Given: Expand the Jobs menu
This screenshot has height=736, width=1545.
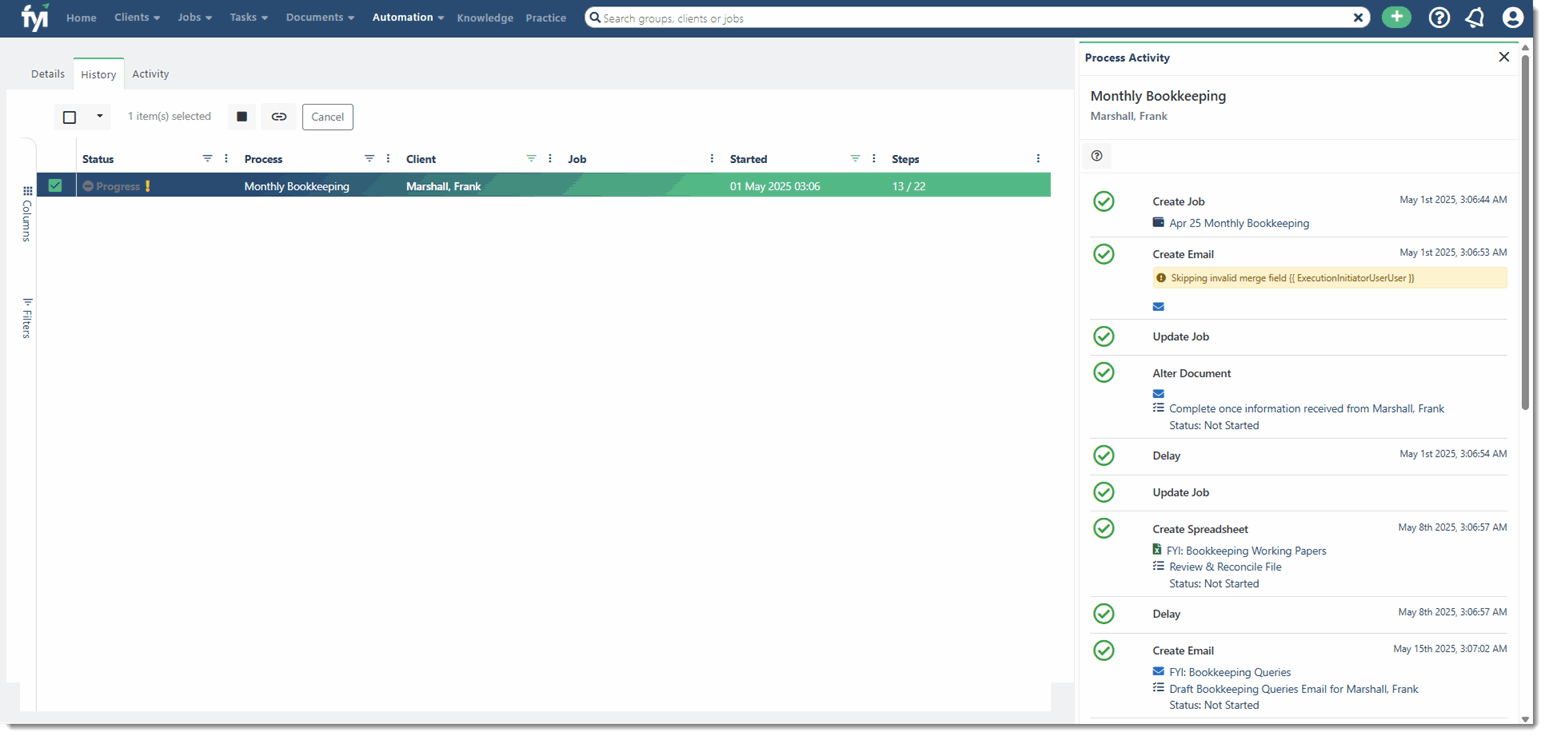Looking at the screenshot, I should pos(195,18).
